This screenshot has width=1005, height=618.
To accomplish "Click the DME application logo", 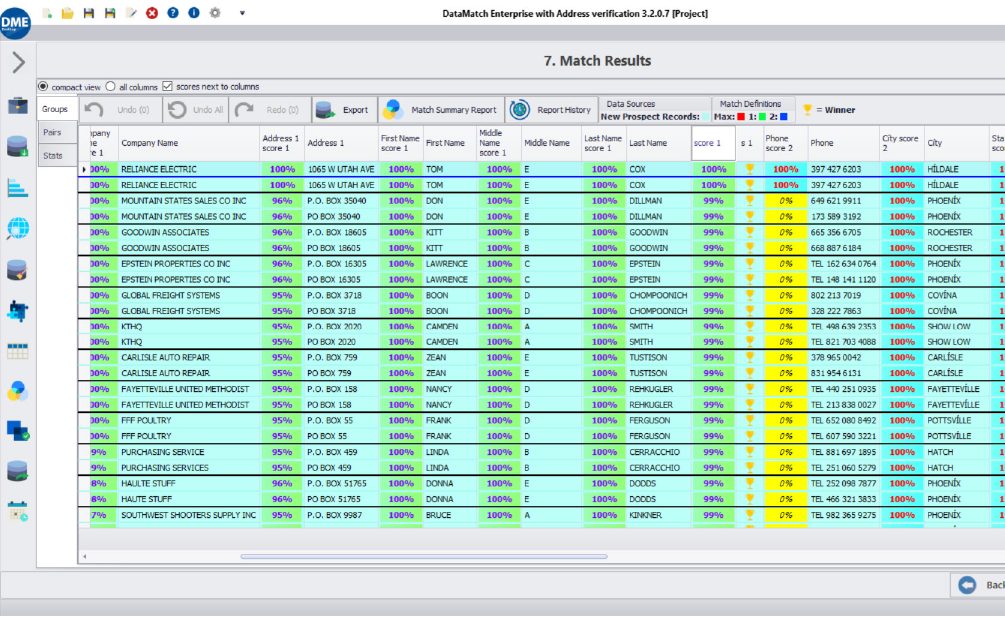I will click(x=15, y=23).
